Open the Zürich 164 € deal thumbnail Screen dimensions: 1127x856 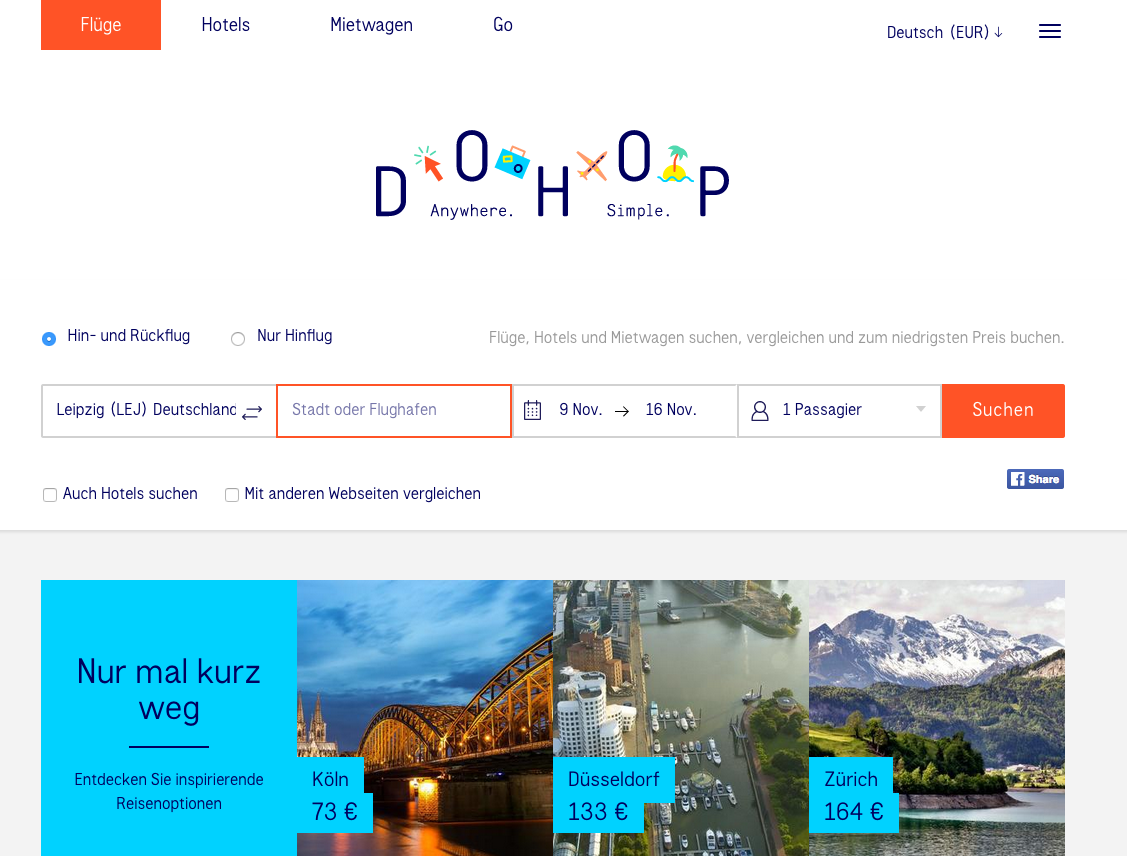tap(937, 718)
